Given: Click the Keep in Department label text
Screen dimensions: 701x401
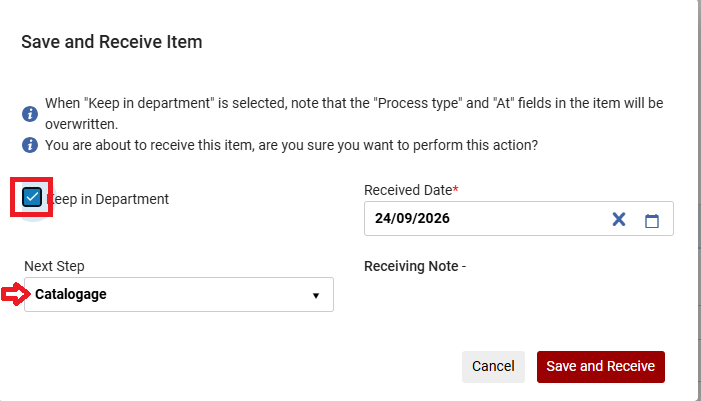Looking at the screenshot, I should tap(108, 199).
